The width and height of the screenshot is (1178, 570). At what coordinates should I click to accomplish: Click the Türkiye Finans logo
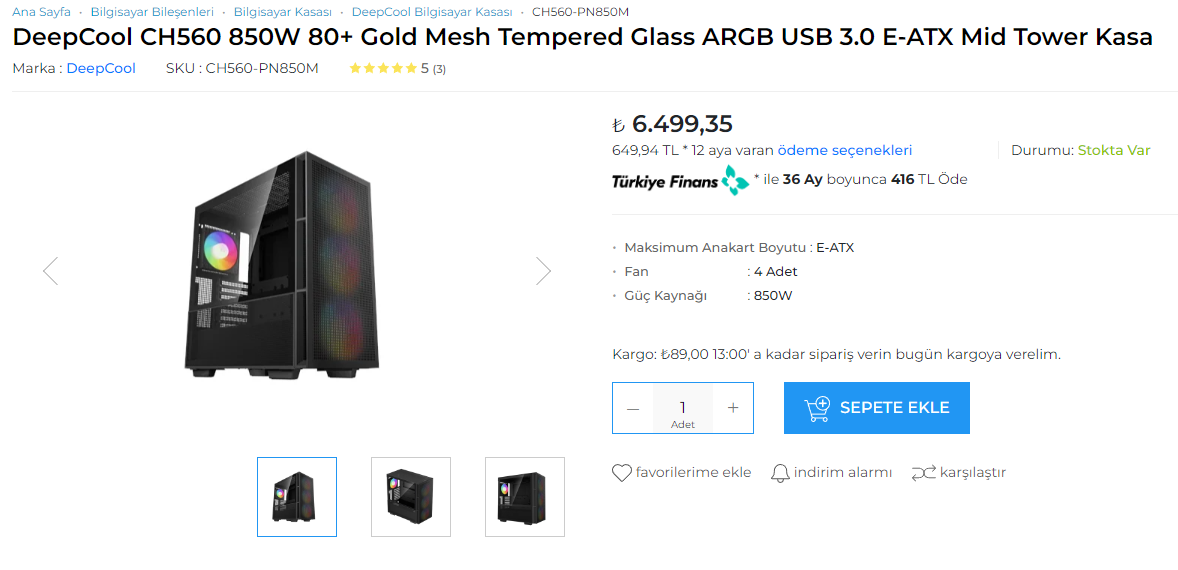pos(680,180)
